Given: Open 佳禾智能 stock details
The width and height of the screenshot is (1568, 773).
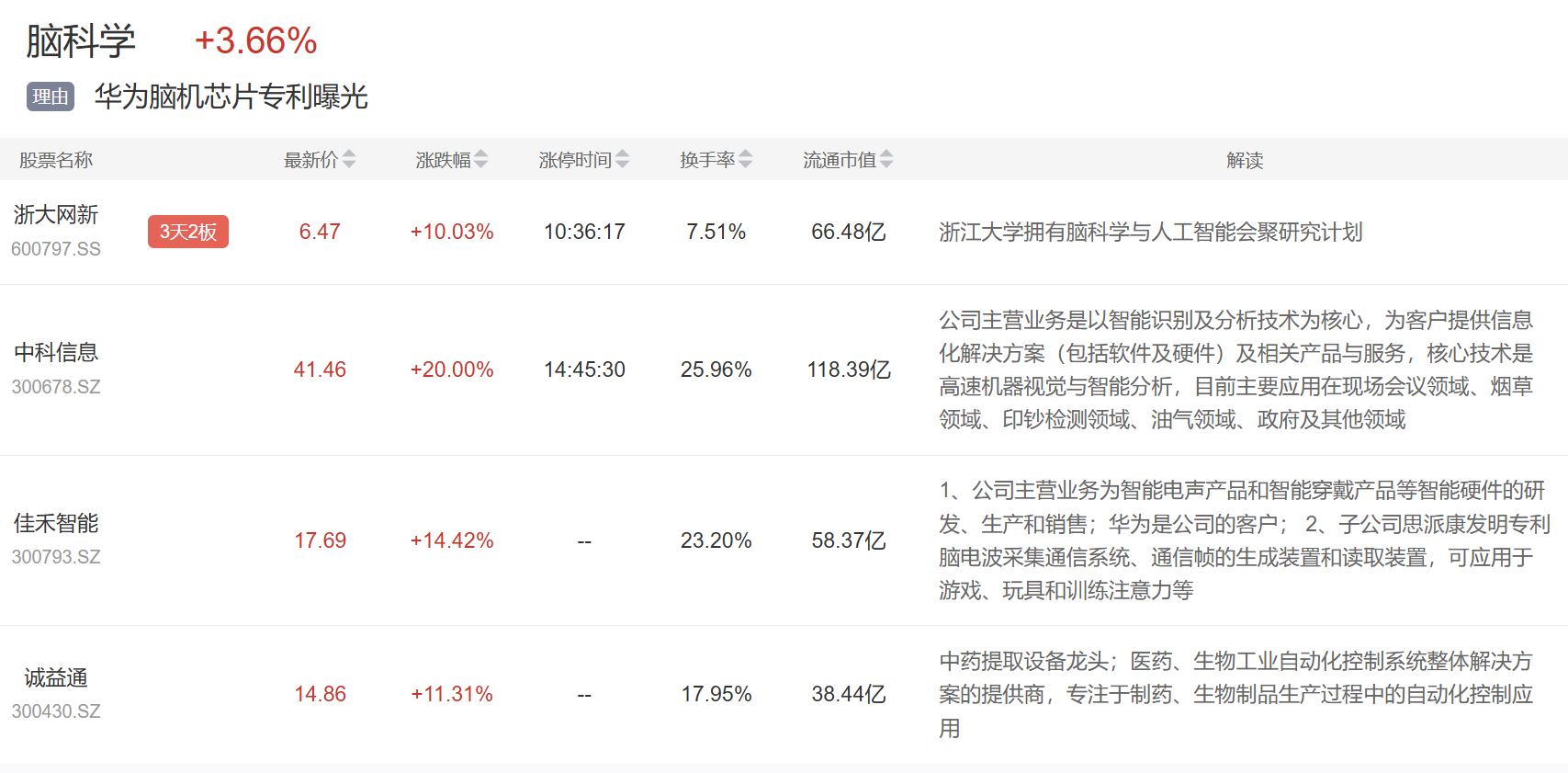Looking at the screenshot, I should pyautogui.click(x=56, y=524).
